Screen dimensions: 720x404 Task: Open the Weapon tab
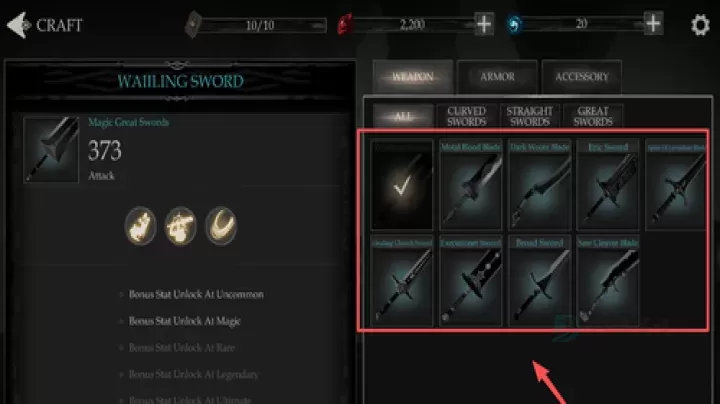413,77
